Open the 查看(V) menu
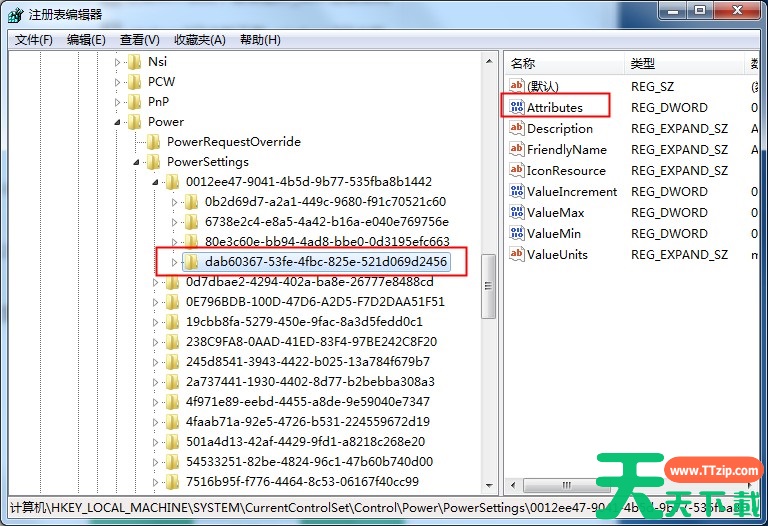This screenshot has width=768, height=526. click(x=140, y=40)
